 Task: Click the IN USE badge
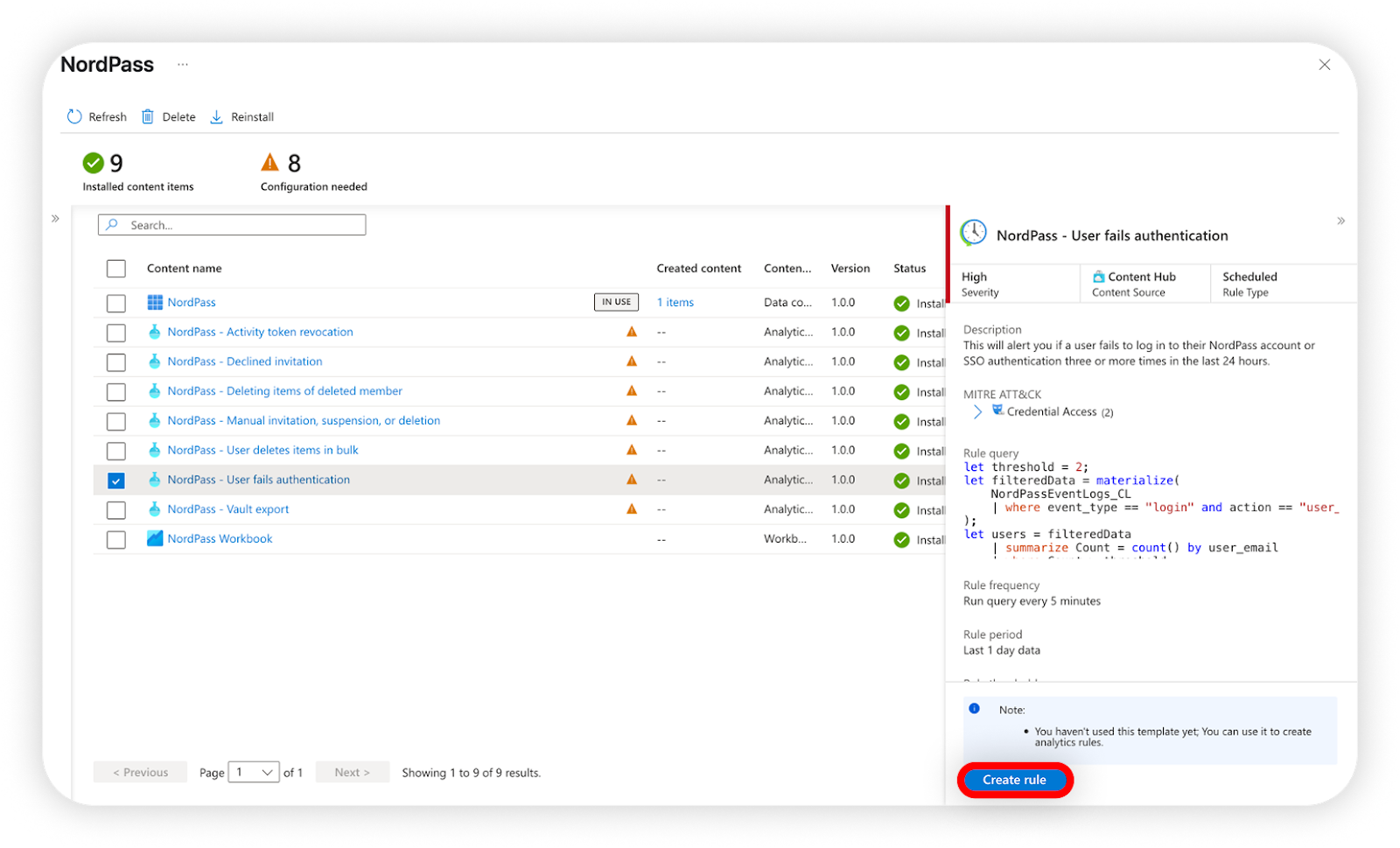616,302
